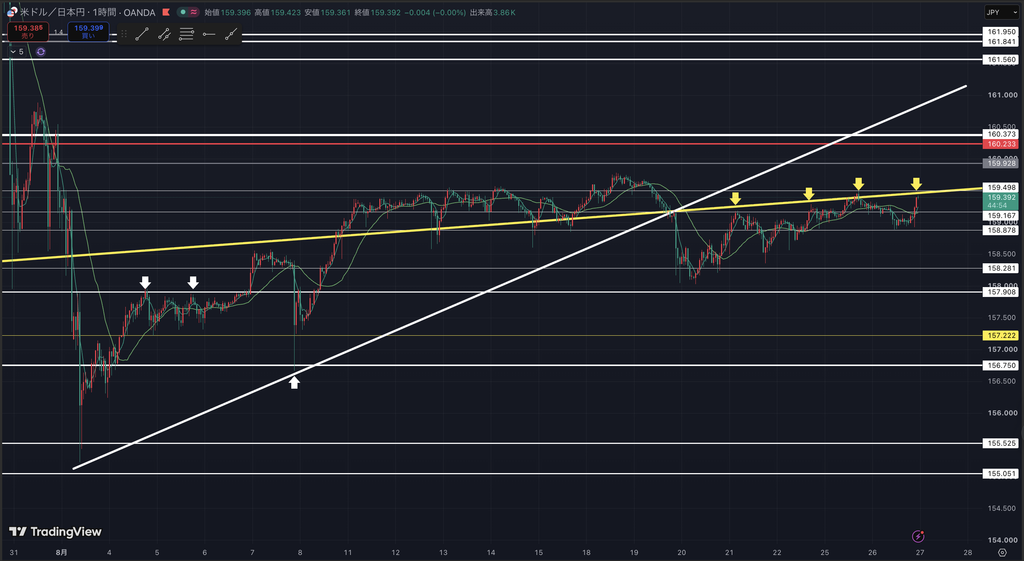Click the 159.167 price axis label
Image resolution: width=1024 pixels, height=561 pixels.
(x=1001, y=215)
